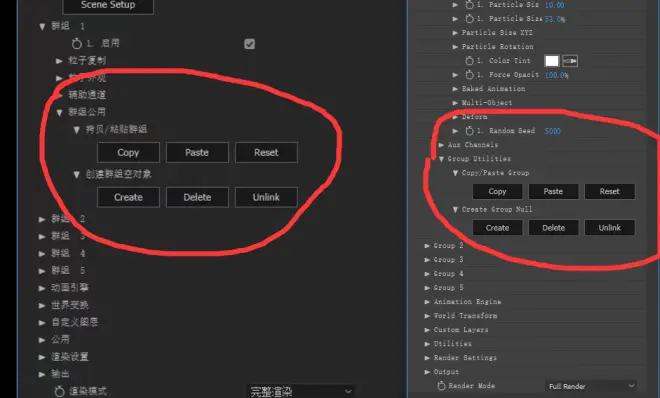Expand the 公用 section

(x=42, y=340)
